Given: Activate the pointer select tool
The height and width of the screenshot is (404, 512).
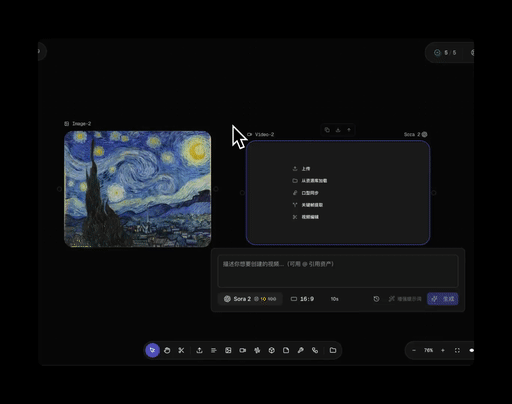Looking at the screenshot, I should [152, 350].
